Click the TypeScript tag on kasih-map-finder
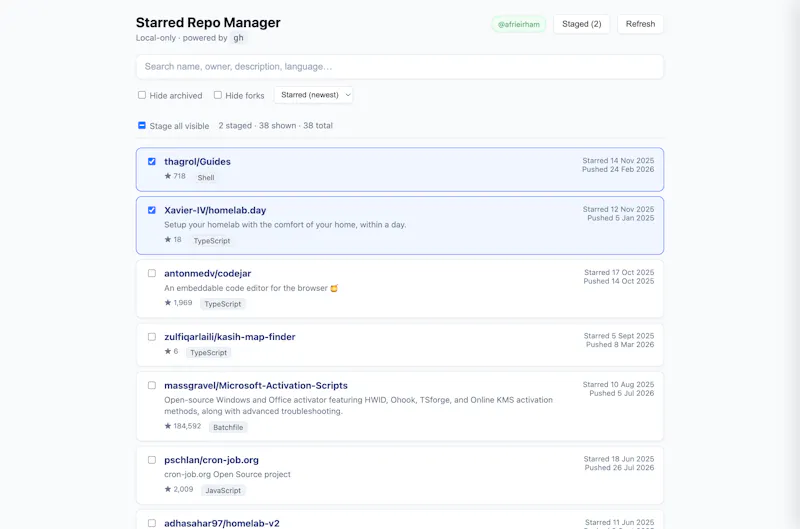Screen dimensions: 800x529 point(208,352)
